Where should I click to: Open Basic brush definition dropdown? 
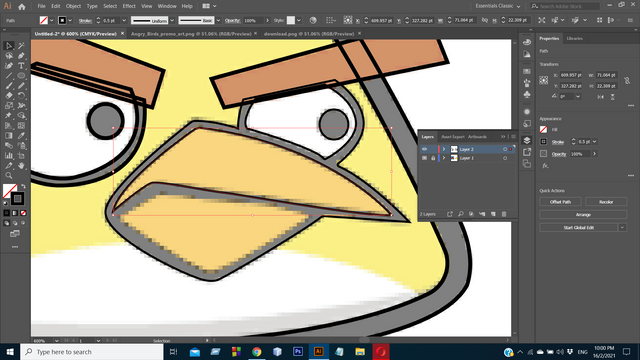[218, 20]
